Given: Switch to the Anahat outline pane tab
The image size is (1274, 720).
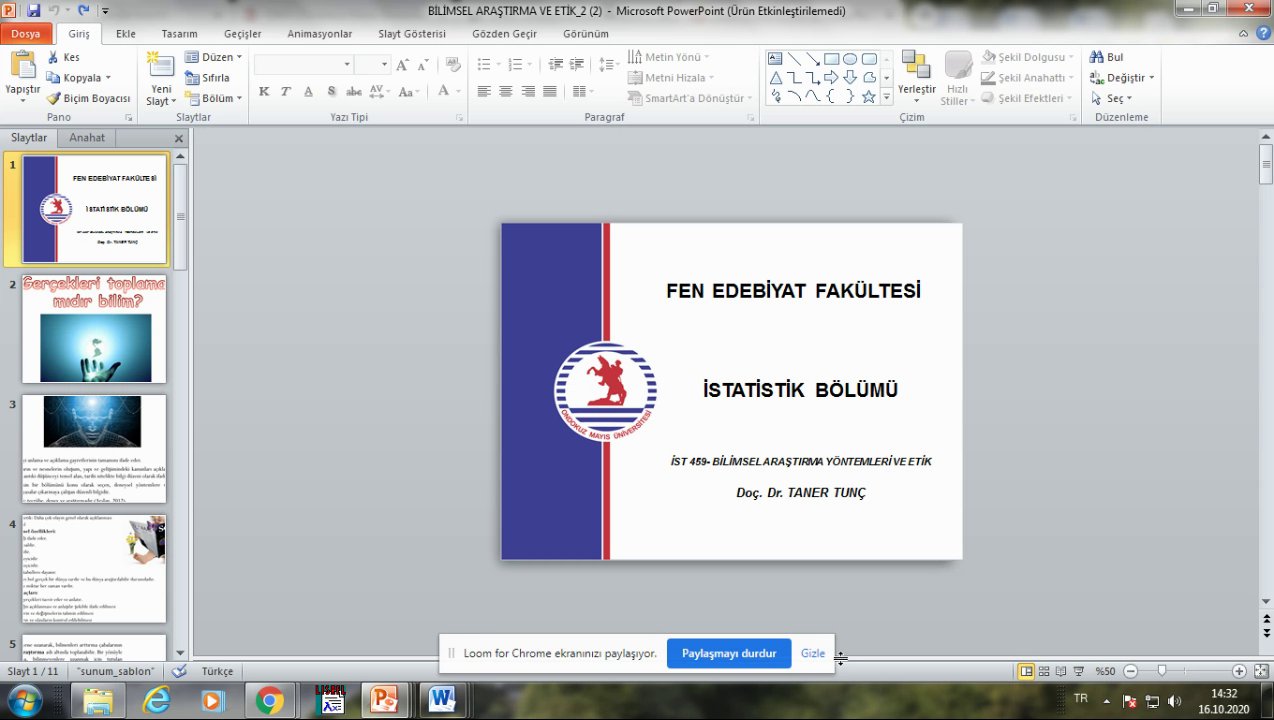Looking at the screenshot, I should tap(87, 138).
